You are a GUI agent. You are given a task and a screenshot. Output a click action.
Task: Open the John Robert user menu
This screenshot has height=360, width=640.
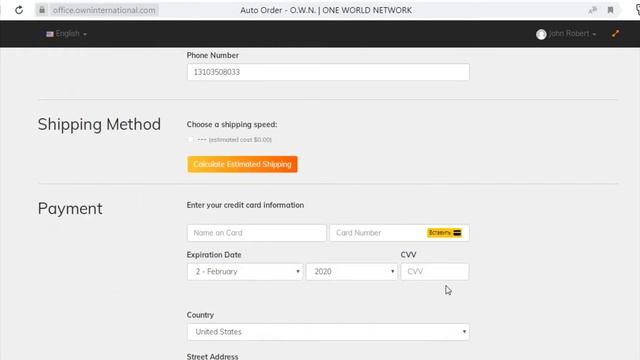[566, 34]
